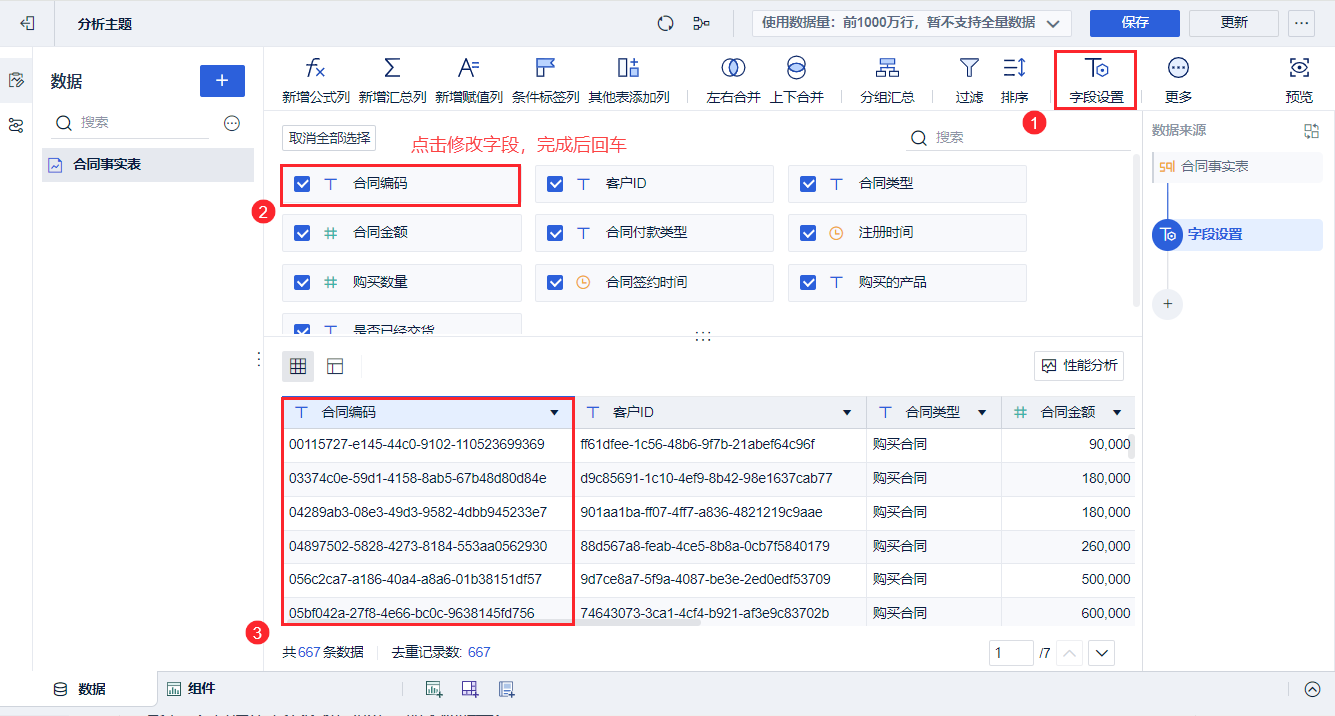Click the field search input box
The height and width of the screenshot is (716, 1335).
tap(1017, 137)
